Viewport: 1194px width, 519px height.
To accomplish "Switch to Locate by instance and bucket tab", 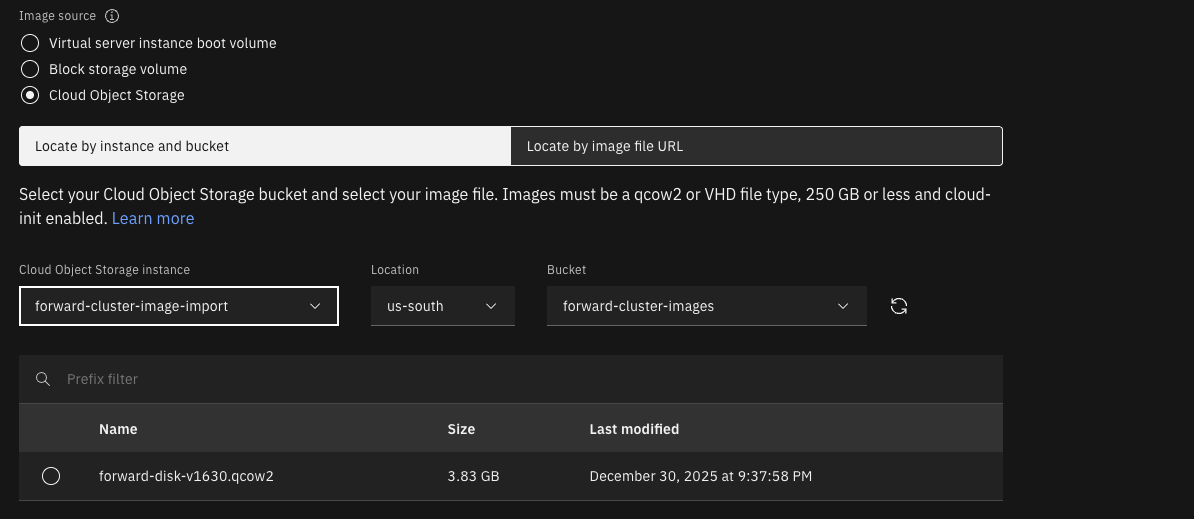I will tap(265, 146).
